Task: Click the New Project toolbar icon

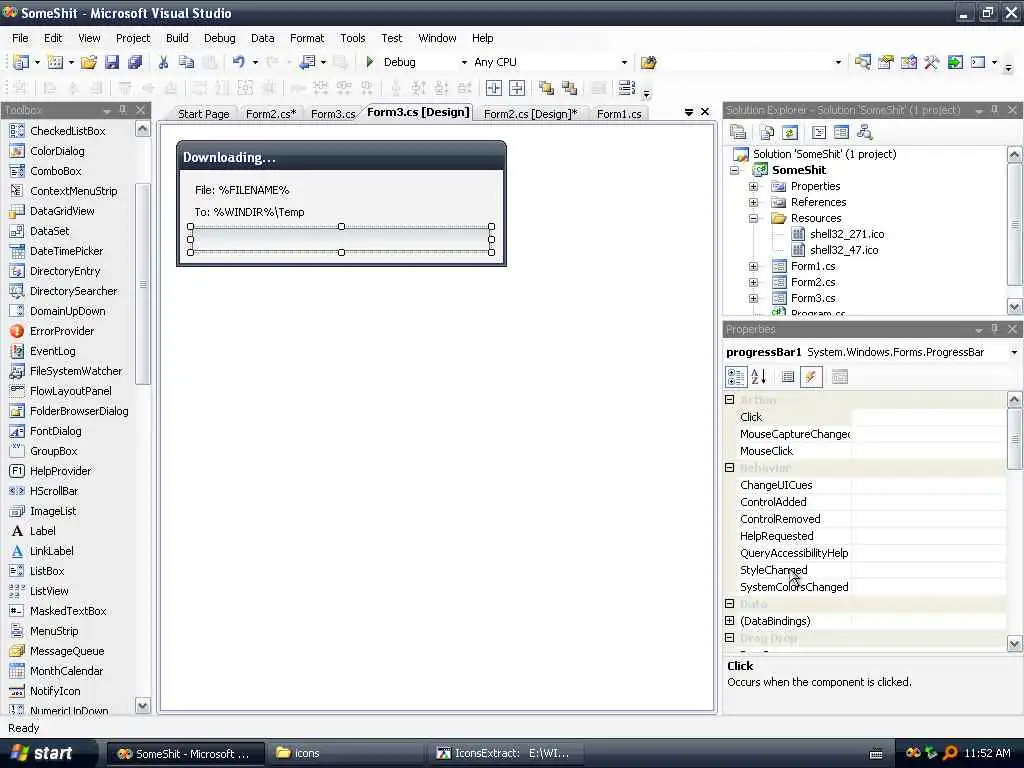Action: click(21, 62)
